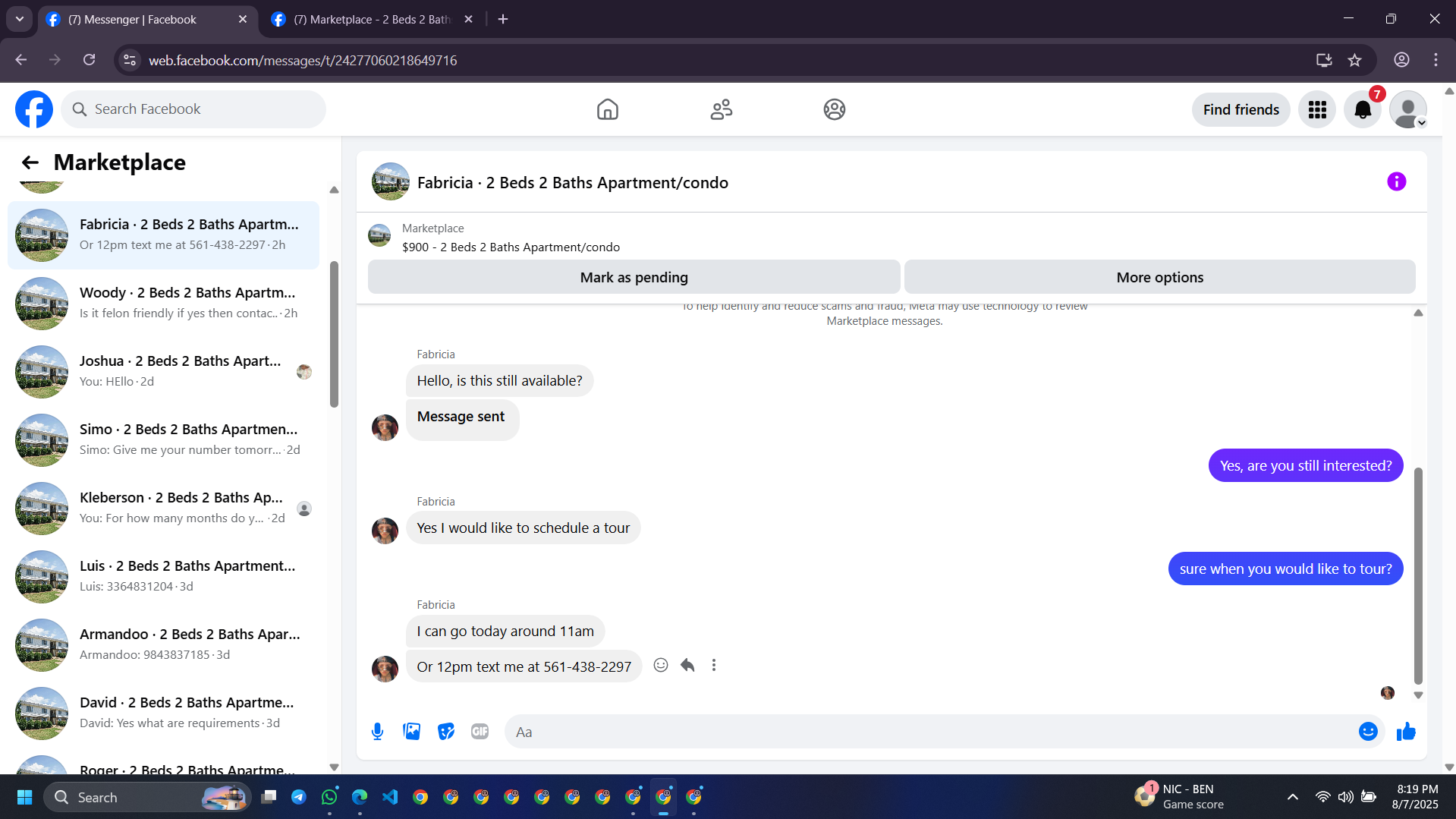Click the "Yes, are you still interested?" message
This screenshot has width=1456, height=819.
1306,465
